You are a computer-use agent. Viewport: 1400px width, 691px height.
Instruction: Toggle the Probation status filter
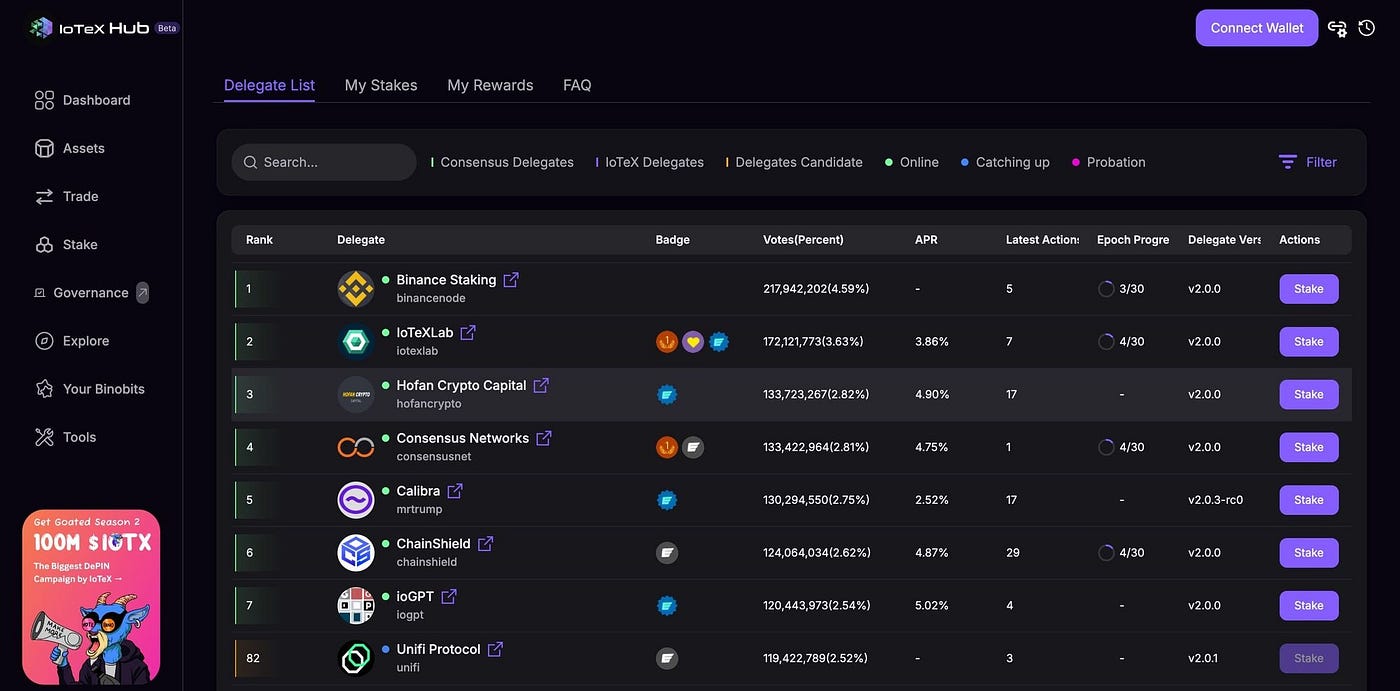coord(1109,162)
